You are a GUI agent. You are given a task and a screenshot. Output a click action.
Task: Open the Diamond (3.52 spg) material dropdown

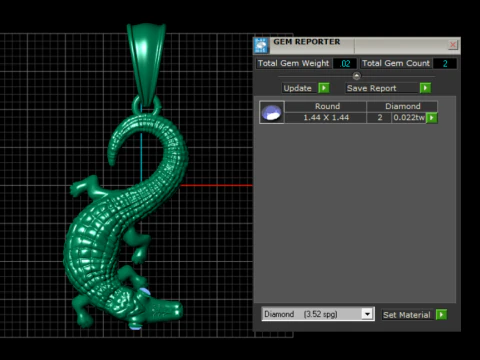[367, 314]
